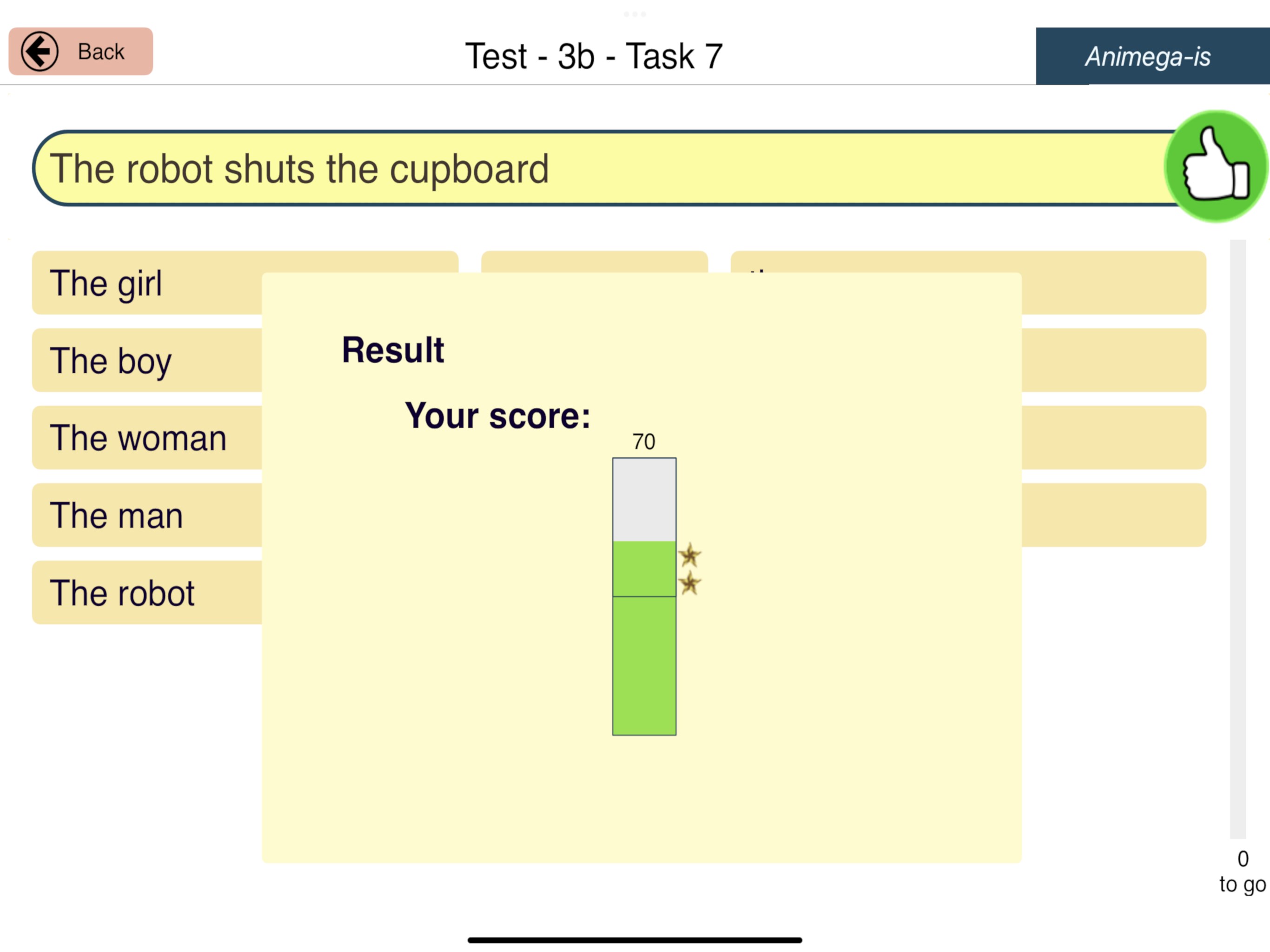Tap the three-dot multitasking icon at top

point(635,14)
